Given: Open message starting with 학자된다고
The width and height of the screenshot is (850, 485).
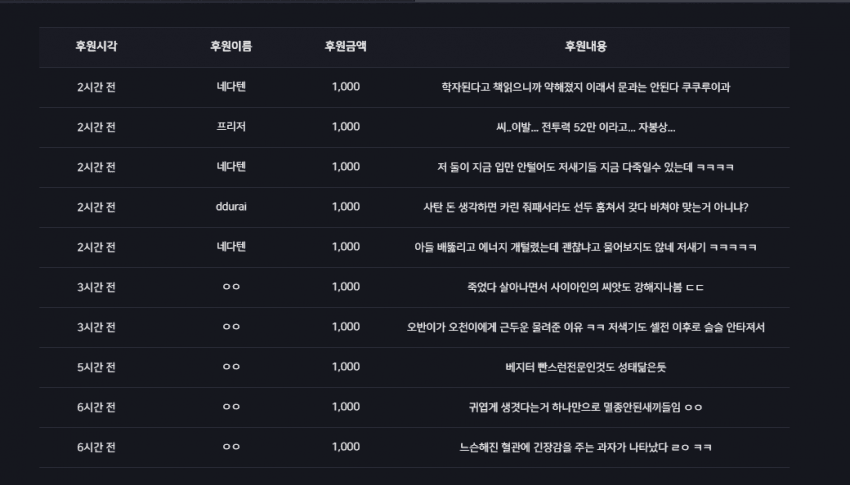Looking at the screenshot, I should point(585,87).
